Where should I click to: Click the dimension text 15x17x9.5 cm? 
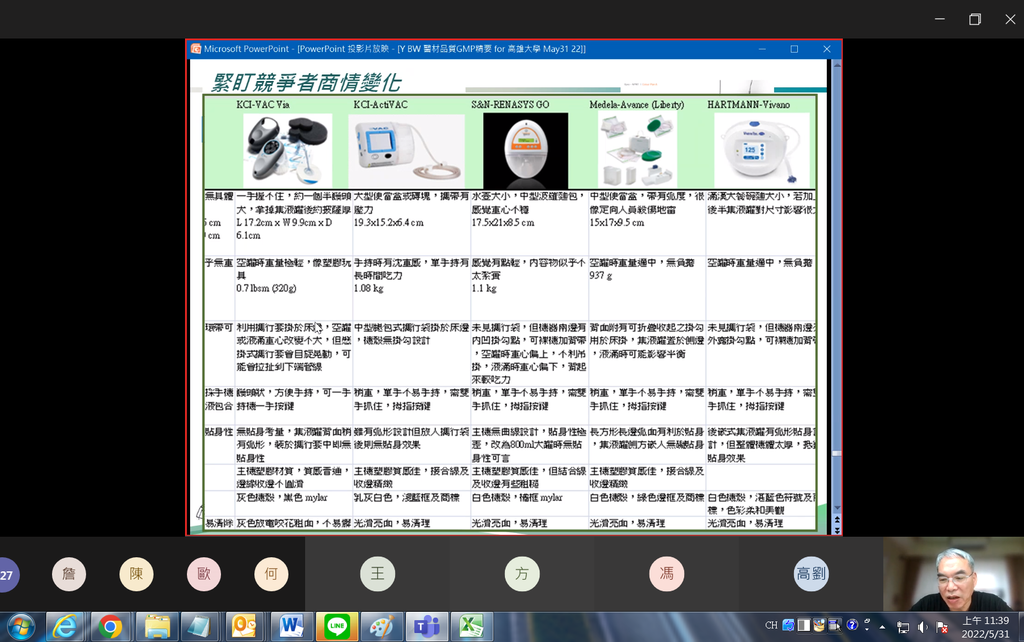616,223
